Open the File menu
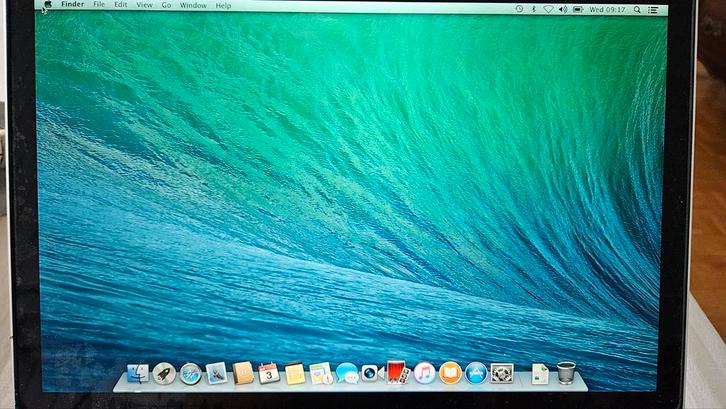 pyautogui.click(x=99, y=6)
